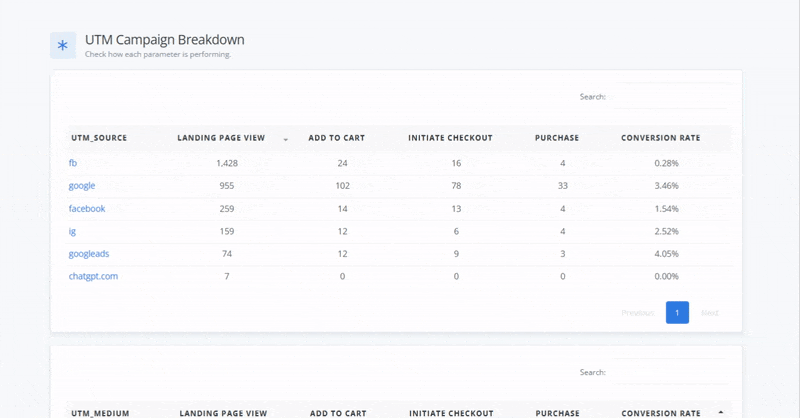Sort the first table by INITIATE CHECKOUT header
This screenshot has width=800, height=418.
coord(450,138)
